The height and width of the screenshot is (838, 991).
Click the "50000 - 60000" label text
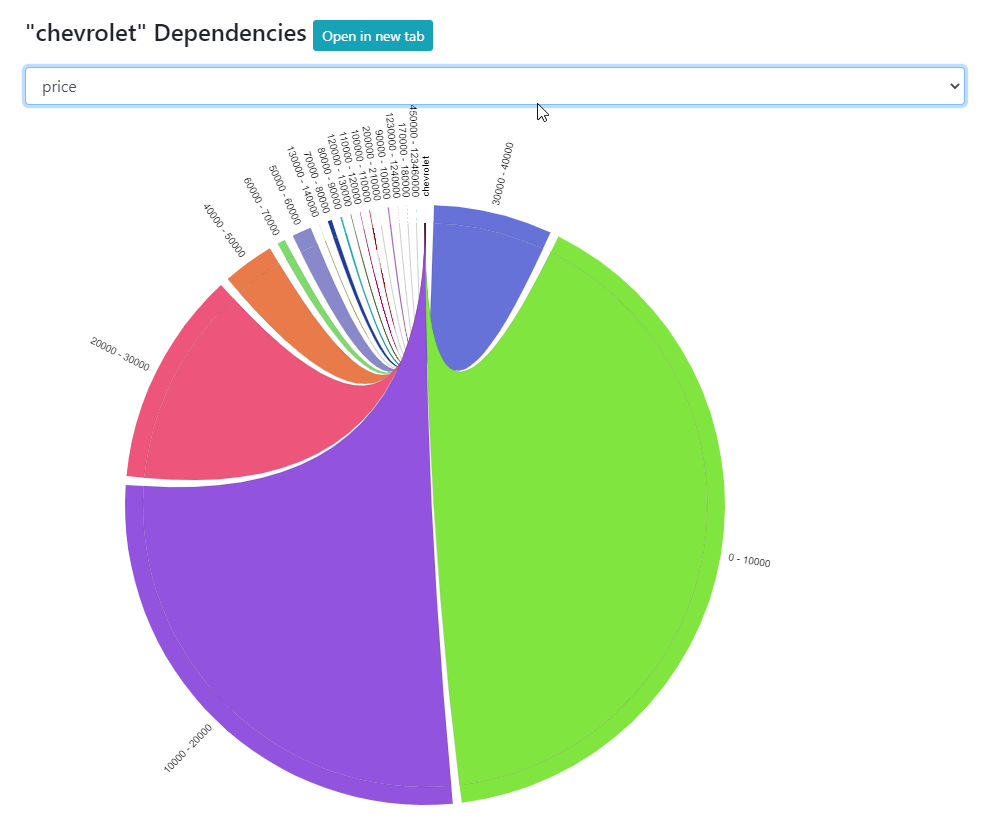point(285,188)
